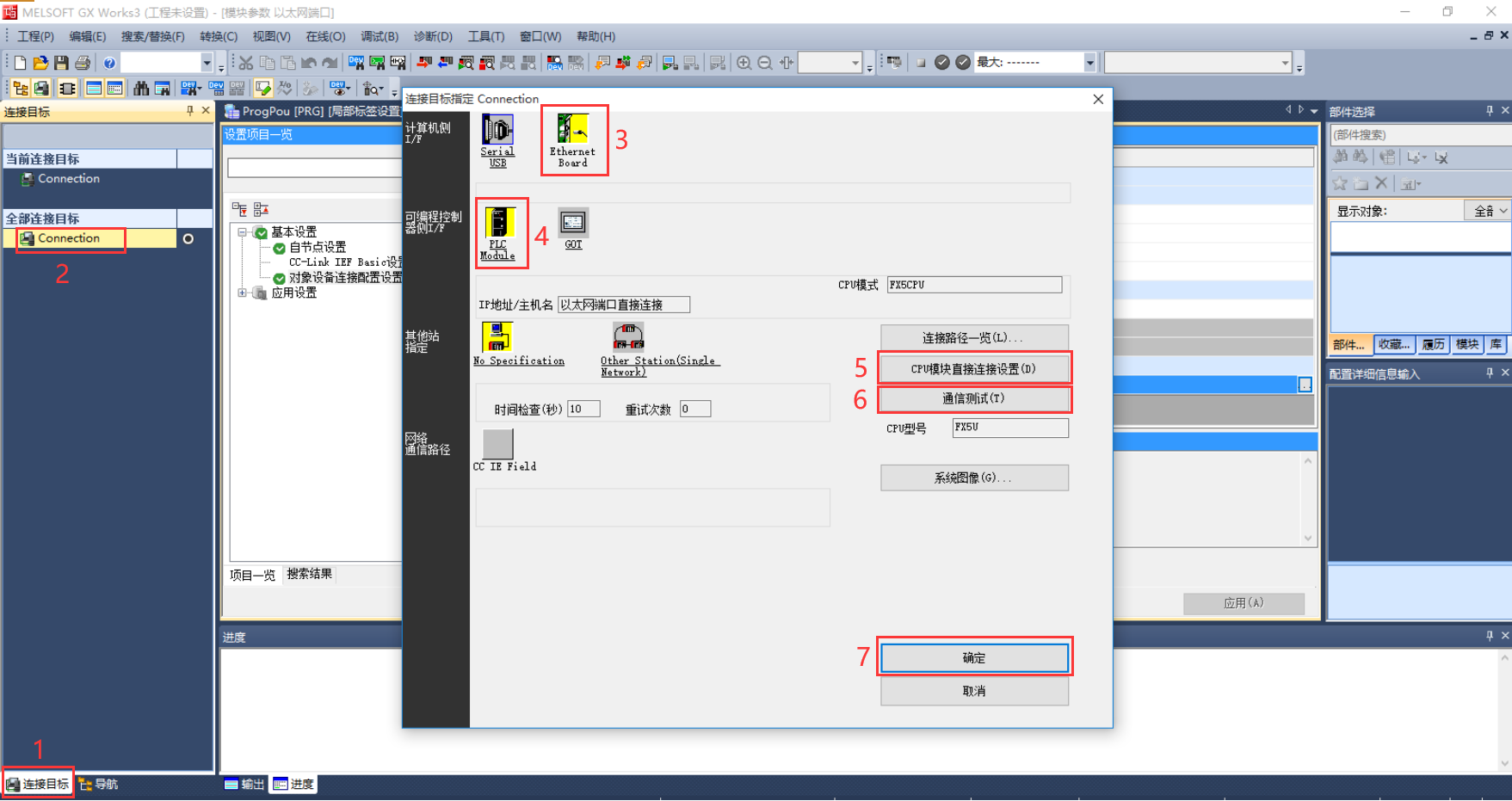Expand the 应用设置 tree node
1512x801 pixels.
click(244, 293)
